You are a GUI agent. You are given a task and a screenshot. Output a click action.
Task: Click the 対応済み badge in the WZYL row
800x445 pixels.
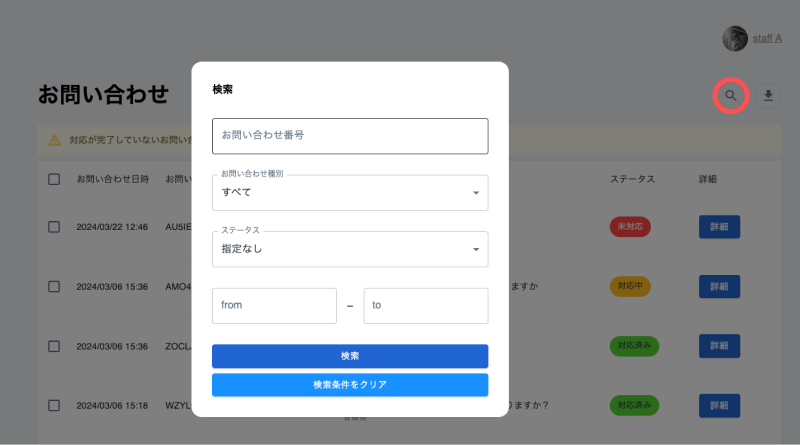[x=634, y=405]
